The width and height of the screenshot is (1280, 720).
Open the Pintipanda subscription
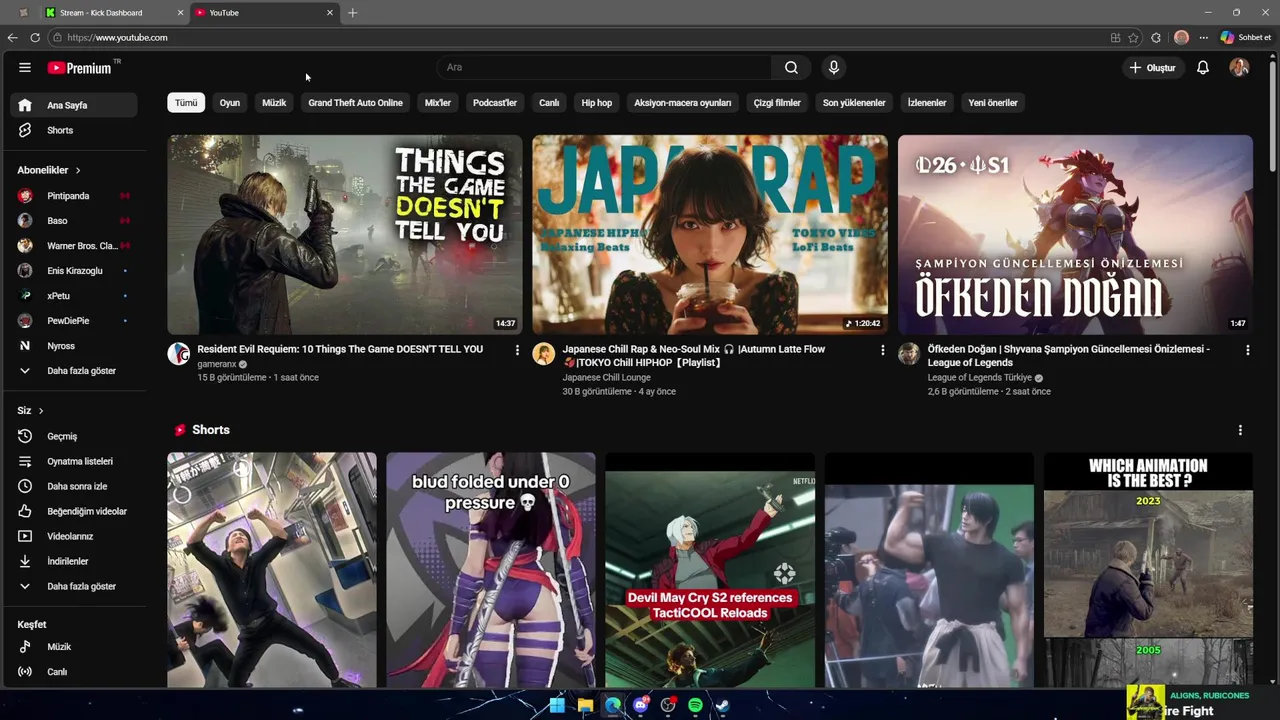point(75,196)
